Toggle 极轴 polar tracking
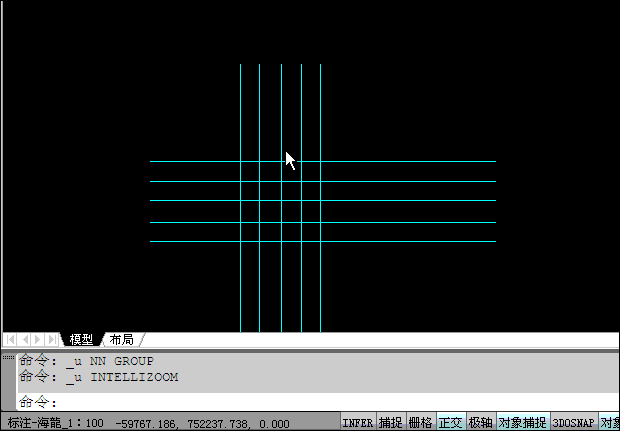This screenshot has height=431, width=620. (x=481, y=423)
